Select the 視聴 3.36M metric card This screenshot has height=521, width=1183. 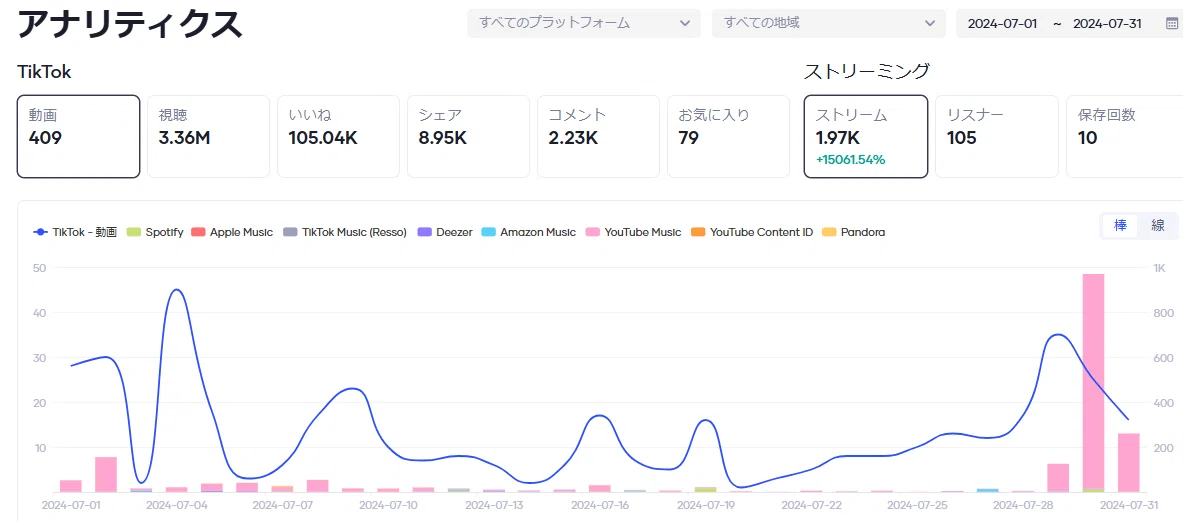(208, 136)
